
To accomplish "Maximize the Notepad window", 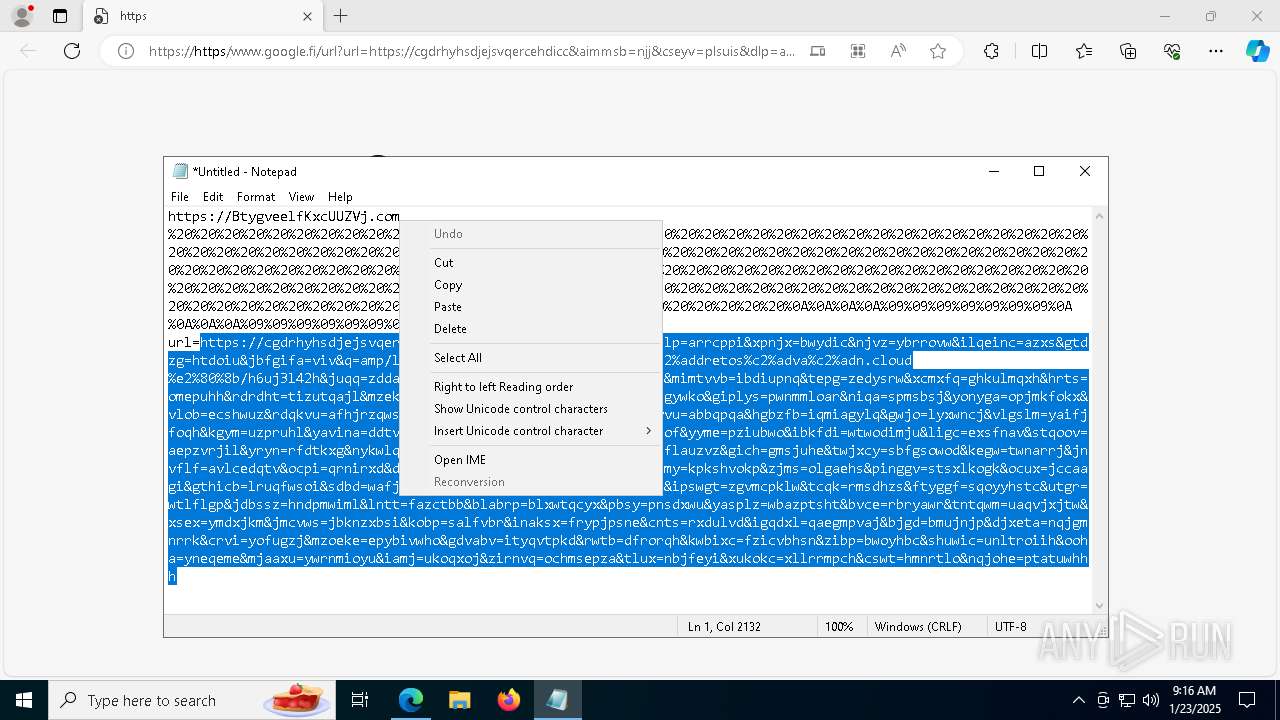I will point(1039,171).
